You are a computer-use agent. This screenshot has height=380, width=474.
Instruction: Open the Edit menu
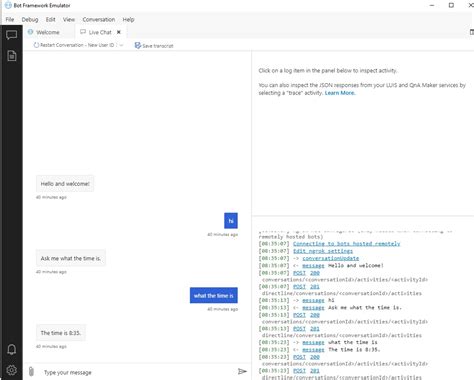pyautogui.click(x=51, y=19)
